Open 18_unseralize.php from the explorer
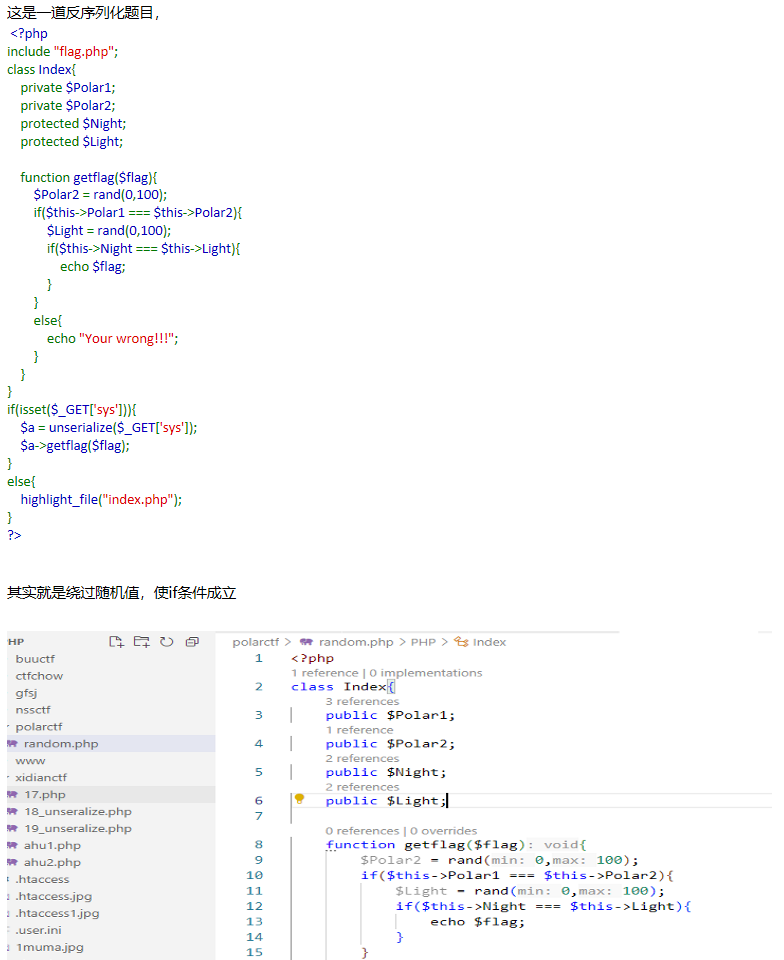The width and height of the screenshot is (784, 960). click(x=78, y=811)
